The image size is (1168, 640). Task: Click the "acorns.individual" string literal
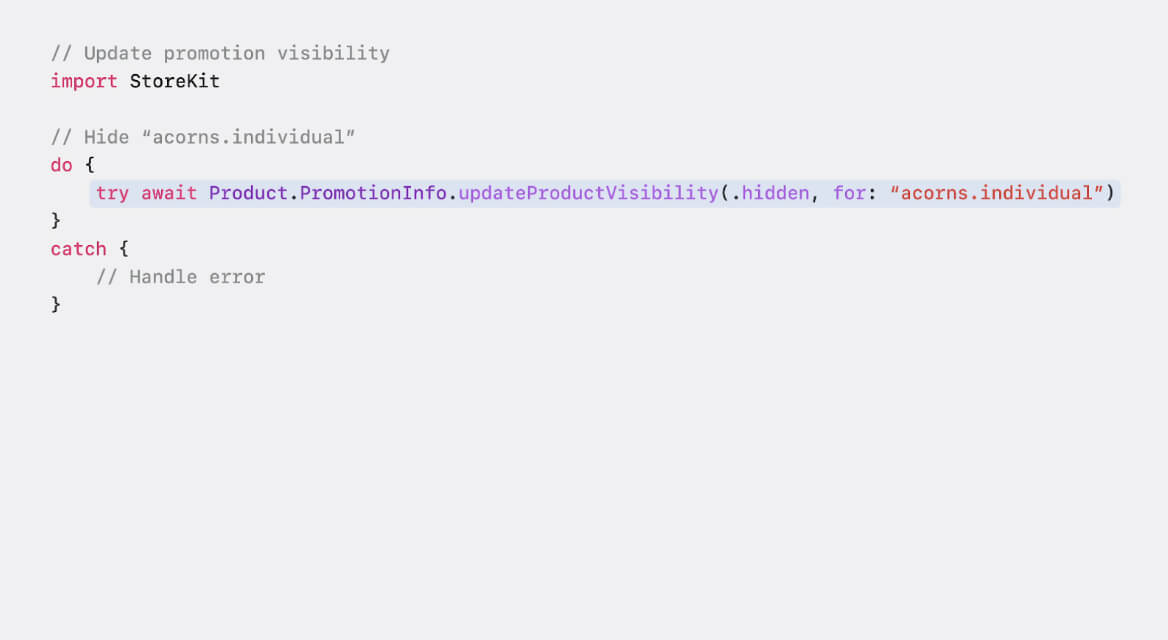point(996,194)
